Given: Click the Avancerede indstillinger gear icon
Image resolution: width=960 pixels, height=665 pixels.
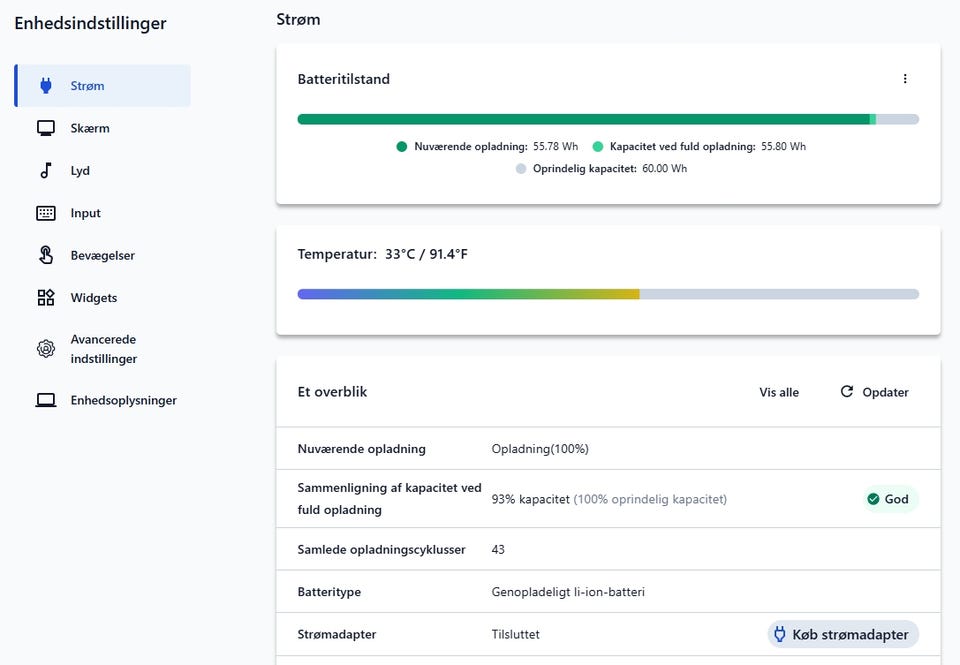Looking at the screenshot, I should 46,349.
